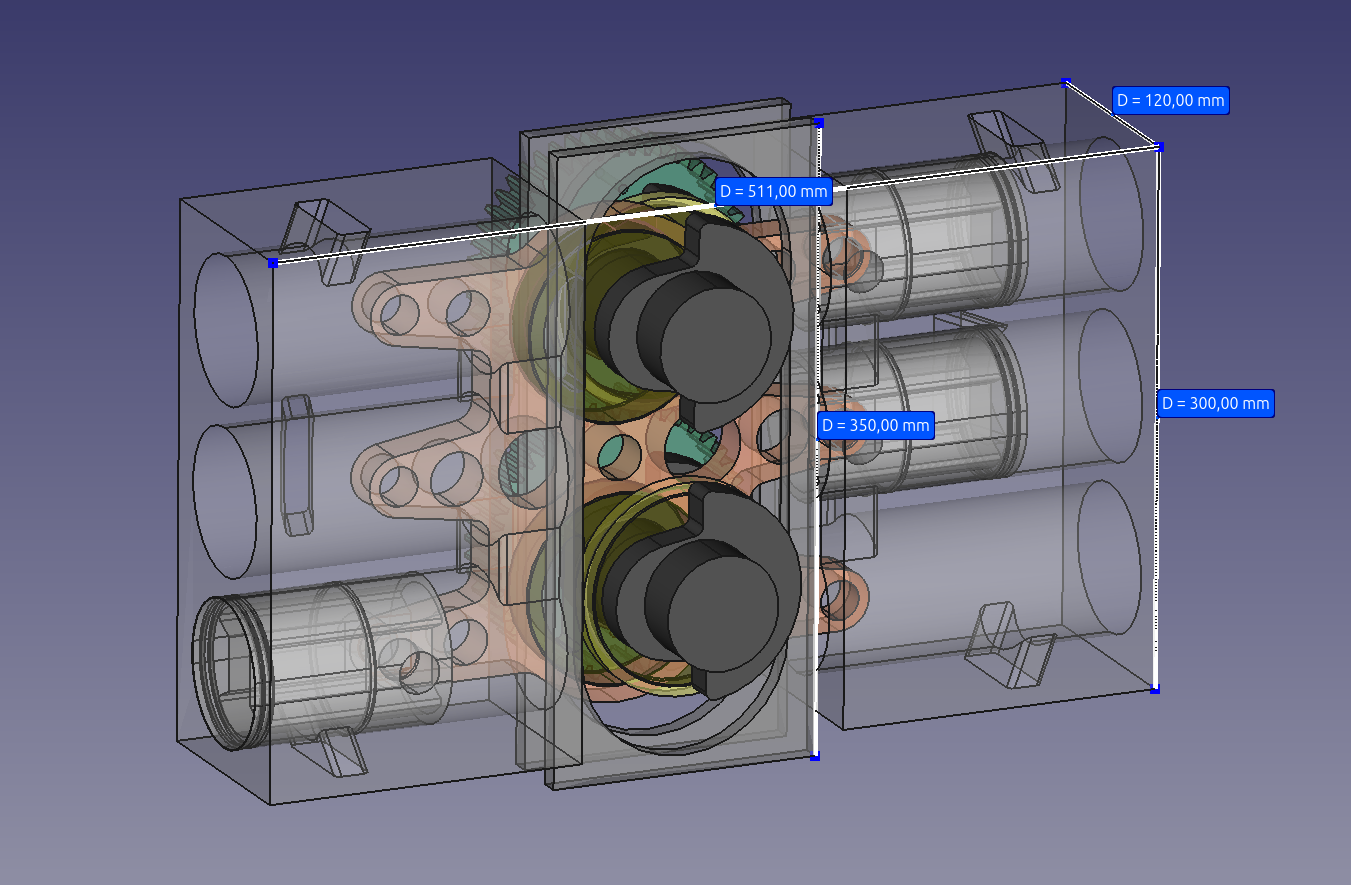Click blue point joining 120 mm and 300 mm lines
1351x885 pixels.
click(1160, 147)
